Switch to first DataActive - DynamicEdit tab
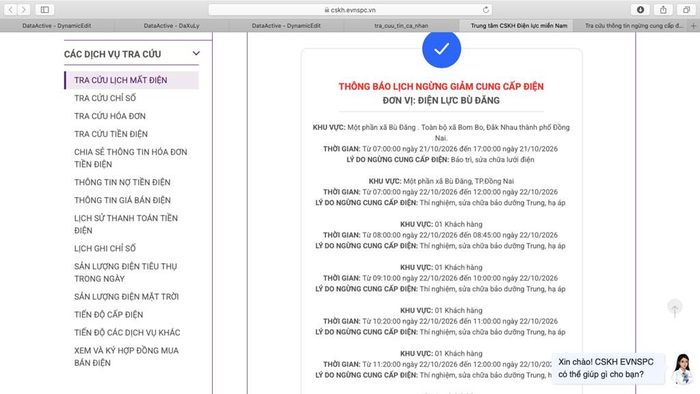The image size is (700, 394). (57, 26)
